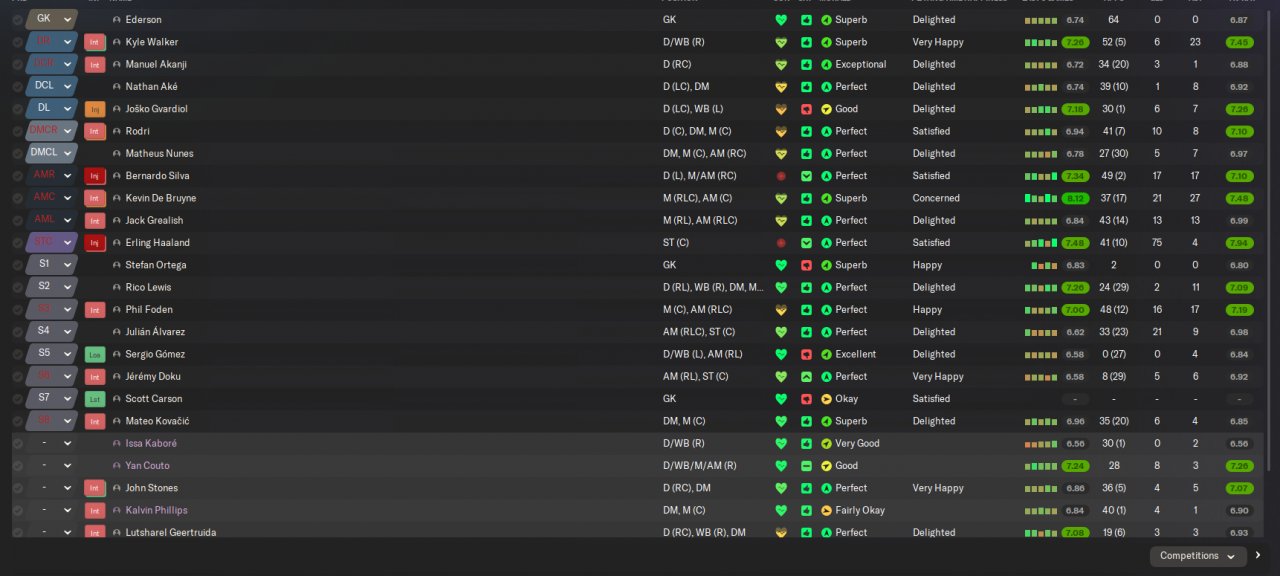The height and width of the screenshot is (576, 1280).
Task: Tick the selection circle for Nathan Aké
Action: click(17, 87)
